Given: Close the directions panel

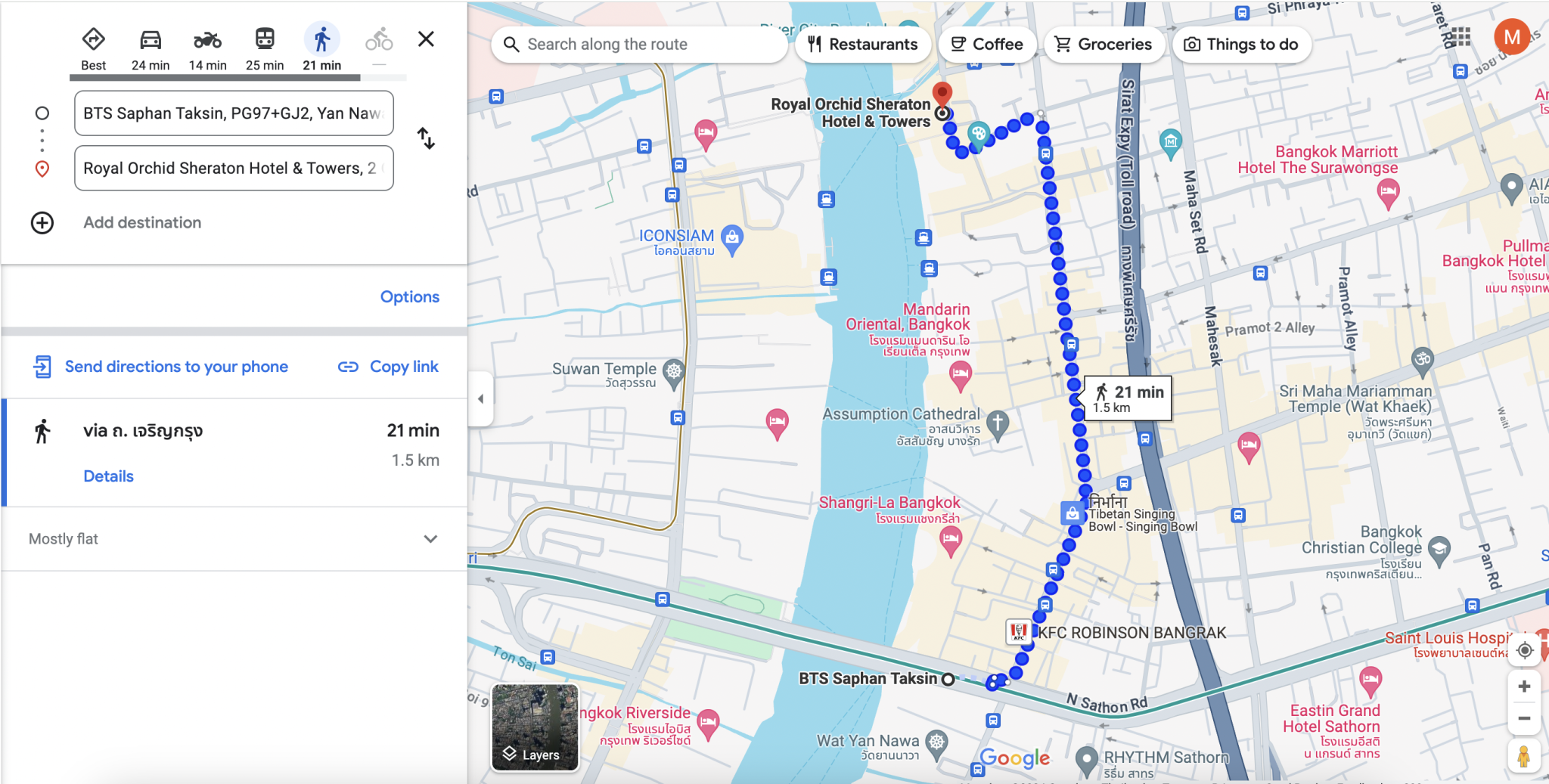Looking at the screenshot, I should pos(427,39).
